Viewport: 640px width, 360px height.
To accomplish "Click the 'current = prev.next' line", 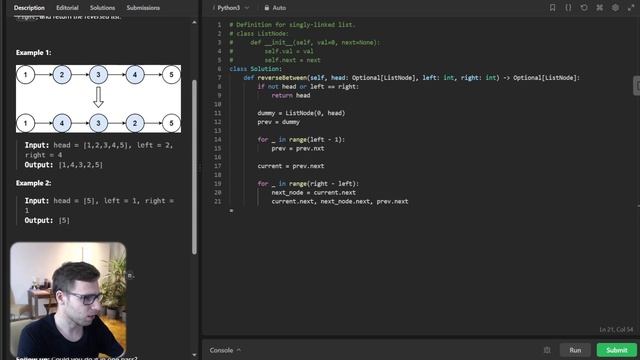I will tap(291, 166).
